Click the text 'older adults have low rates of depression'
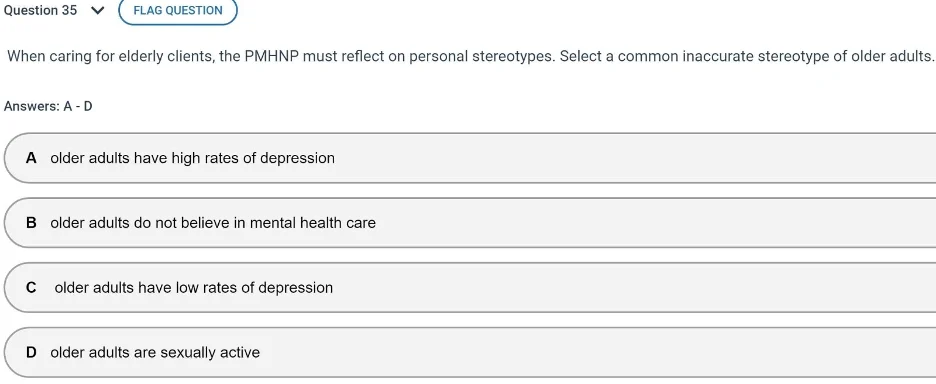 pyautogui.click(x=193, y=287)
